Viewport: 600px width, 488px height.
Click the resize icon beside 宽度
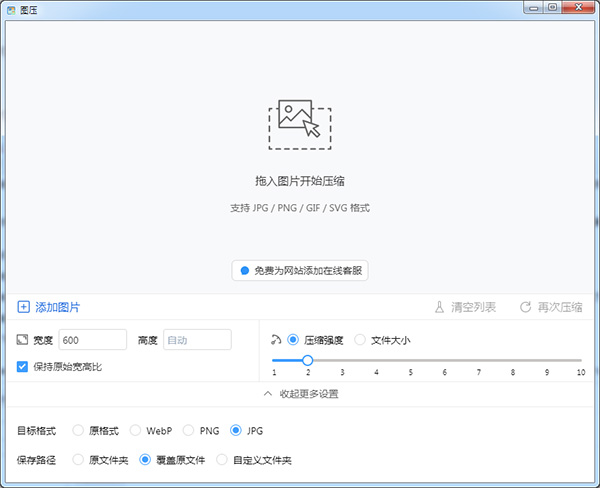click(x=23, y=340)
